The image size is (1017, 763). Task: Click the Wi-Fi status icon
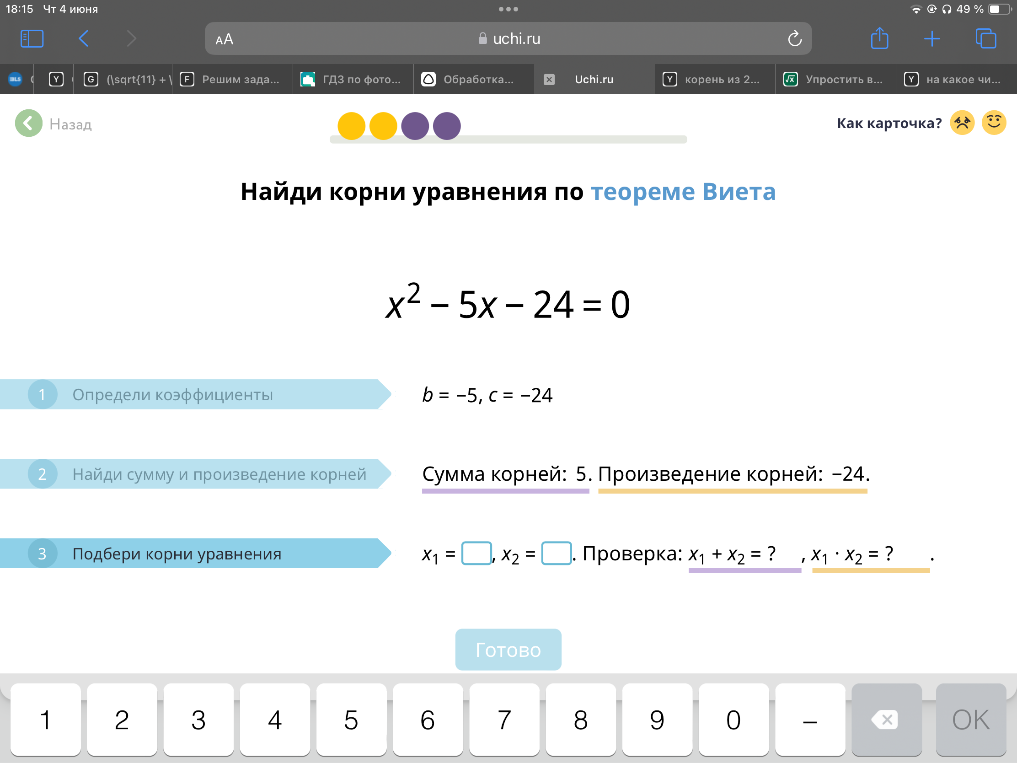(x=916, y=9)
